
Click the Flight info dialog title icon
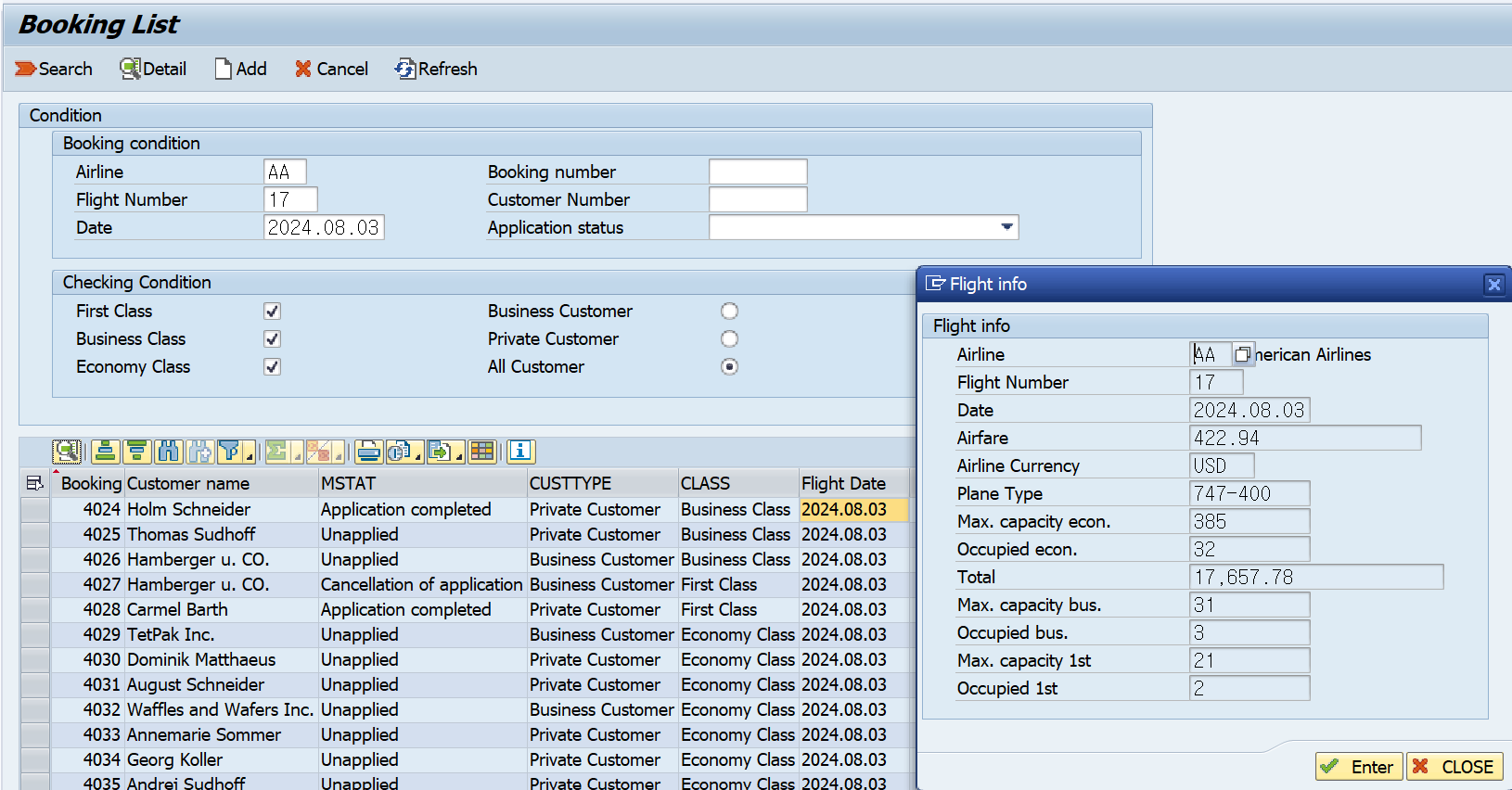point(936,284)
